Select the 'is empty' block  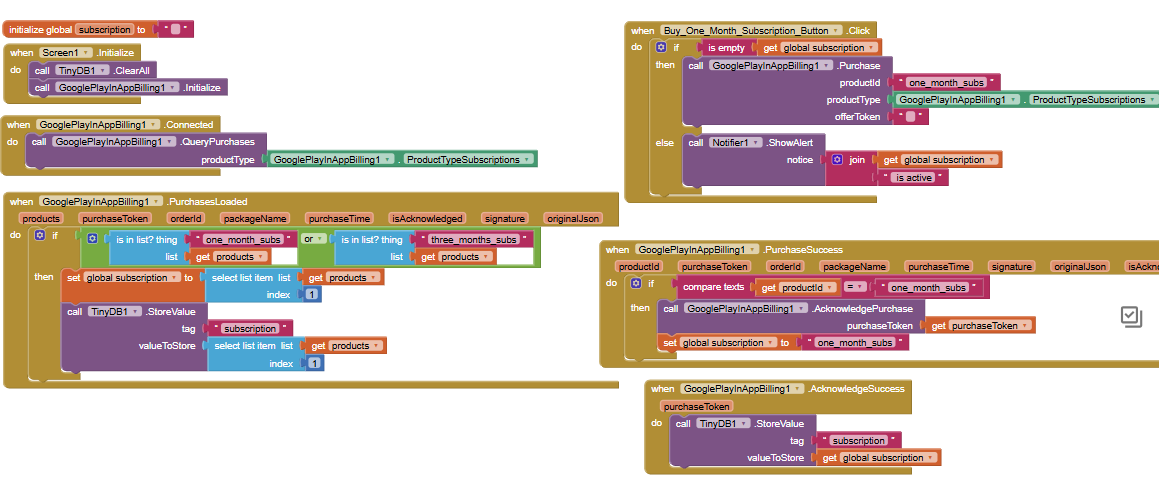pyautogui.click(x=726, y=48)
